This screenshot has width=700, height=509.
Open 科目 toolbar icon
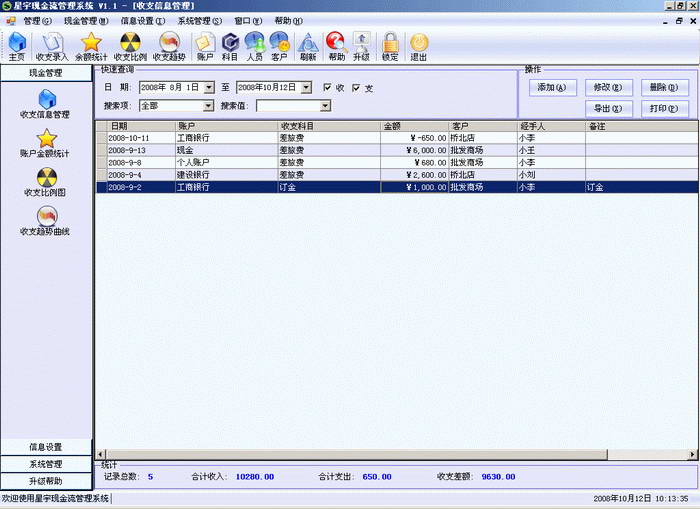[x=230, y=46]
